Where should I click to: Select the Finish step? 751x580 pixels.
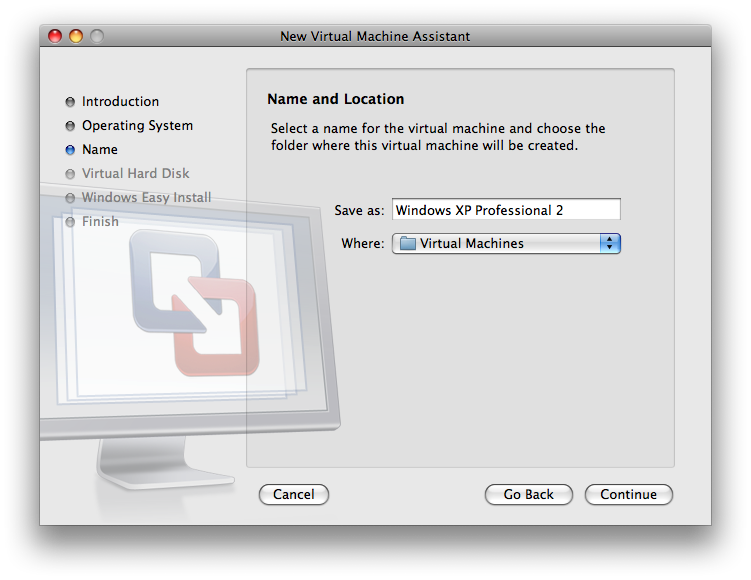tap(100, 221)
